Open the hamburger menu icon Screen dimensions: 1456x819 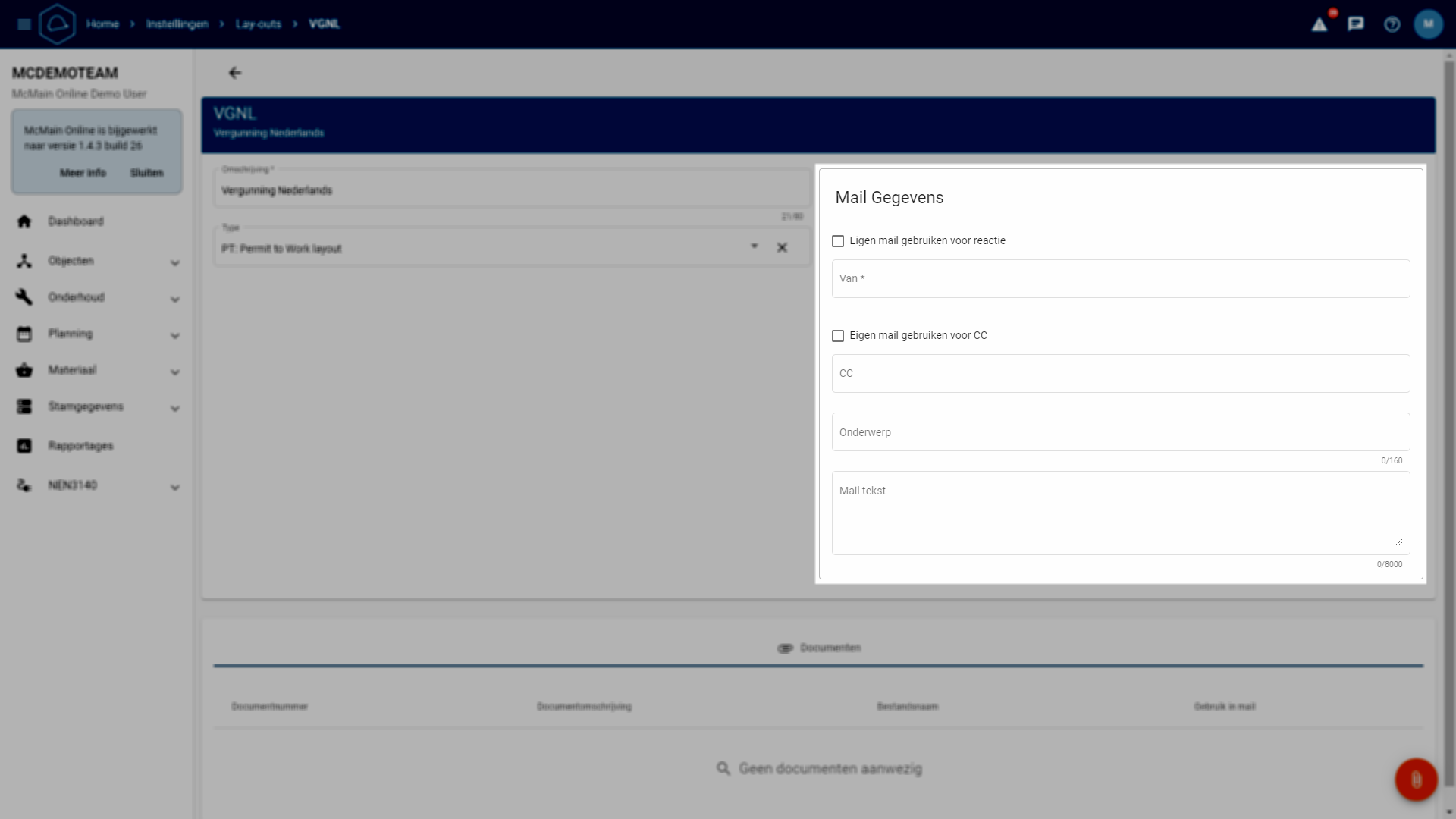click(24, 24)
